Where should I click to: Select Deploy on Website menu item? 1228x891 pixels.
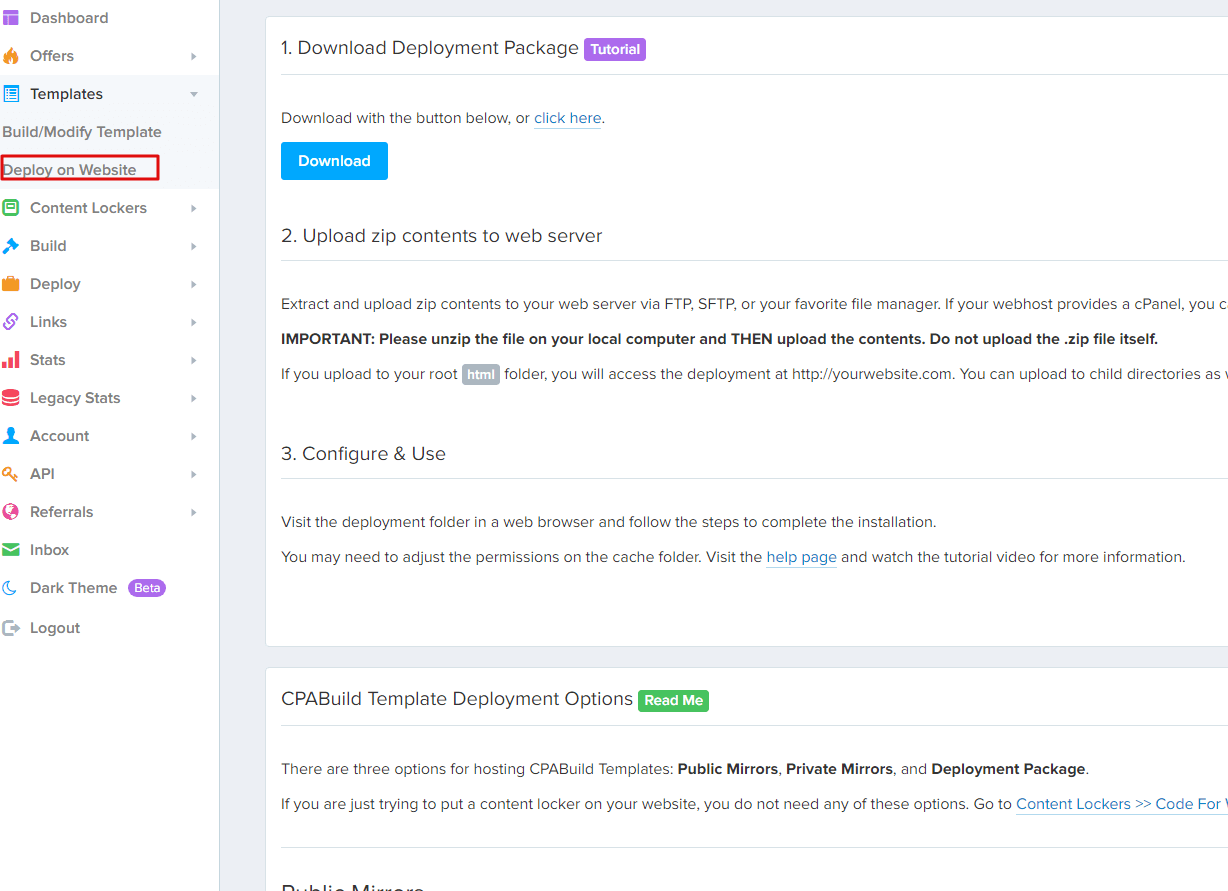(70, 170)
